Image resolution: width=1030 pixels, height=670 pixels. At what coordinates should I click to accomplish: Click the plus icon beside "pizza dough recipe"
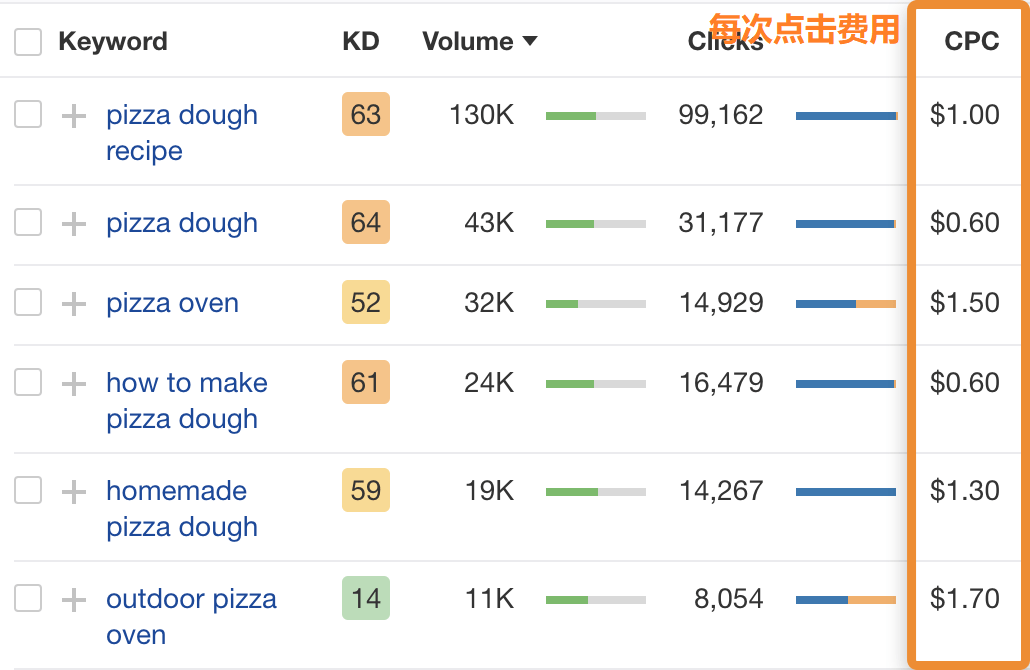[x=72, y=115]
